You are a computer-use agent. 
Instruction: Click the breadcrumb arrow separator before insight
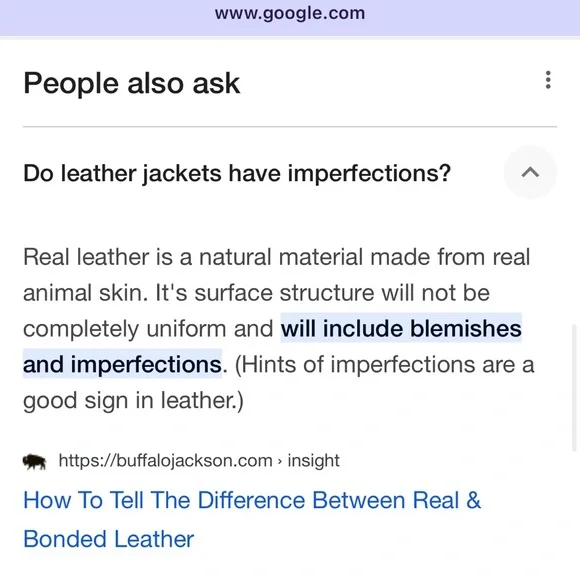pos(280,461)
